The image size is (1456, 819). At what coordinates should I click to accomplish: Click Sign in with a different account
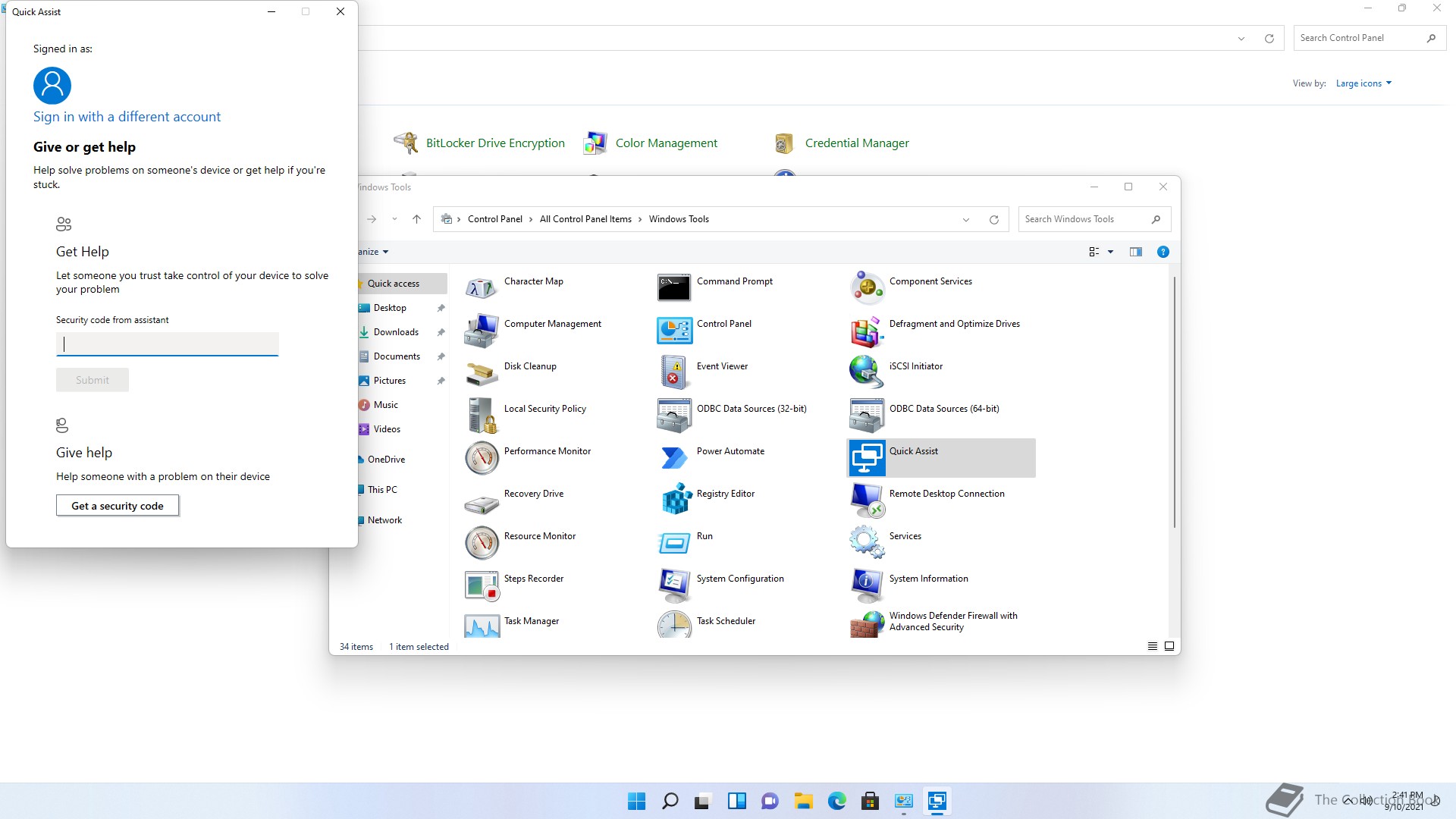point(127,117)
